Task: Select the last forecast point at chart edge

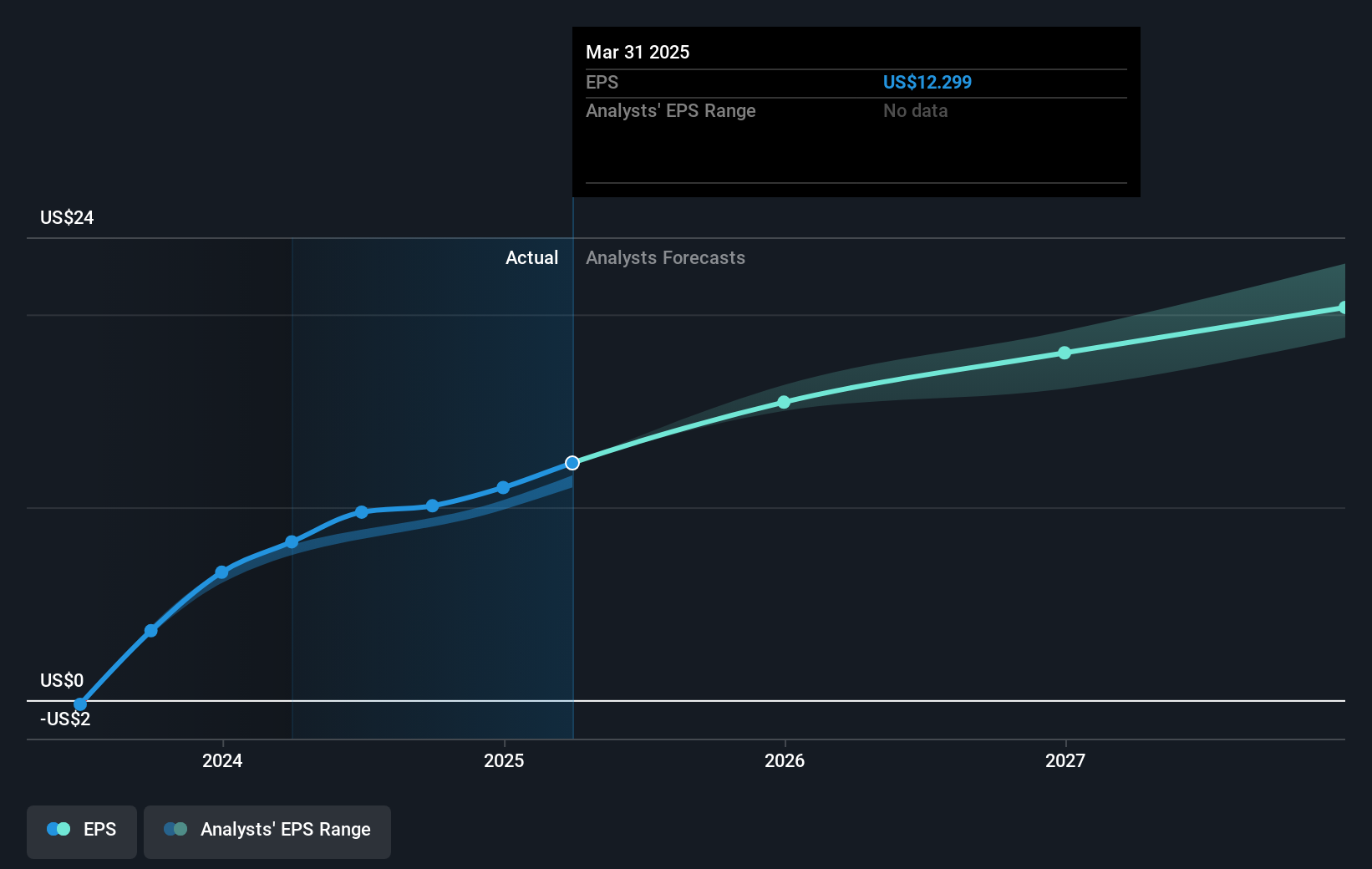Action: pos(1342,307)
